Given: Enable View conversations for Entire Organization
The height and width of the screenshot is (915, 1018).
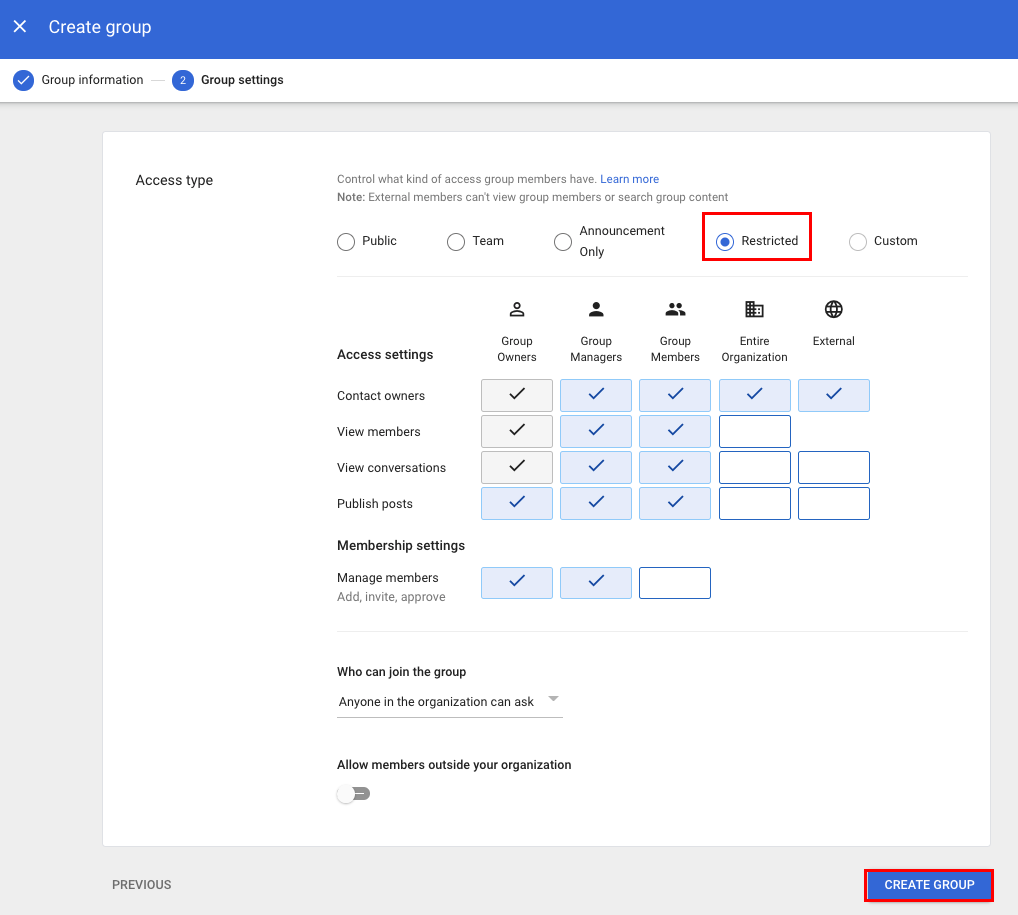Looking at the screenshot, I should 754,468.
